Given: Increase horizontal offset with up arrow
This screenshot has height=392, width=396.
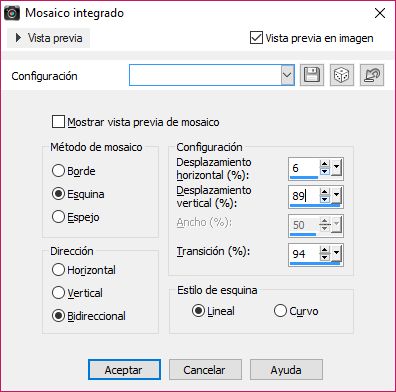Looking at the screenshot, I should coord(325,164).
